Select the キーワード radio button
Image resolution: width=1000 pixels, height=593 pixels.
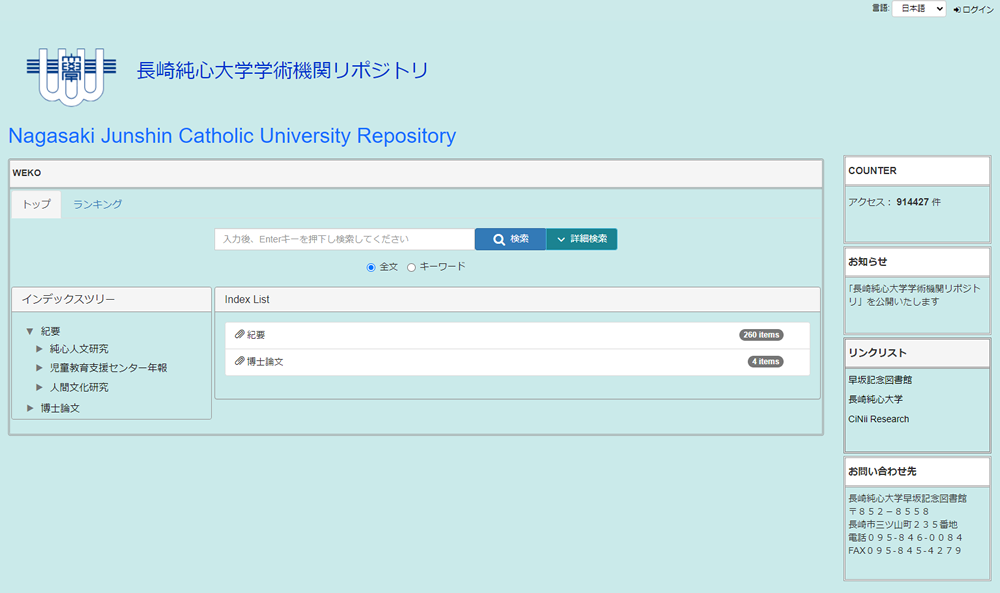pos(411,267)
